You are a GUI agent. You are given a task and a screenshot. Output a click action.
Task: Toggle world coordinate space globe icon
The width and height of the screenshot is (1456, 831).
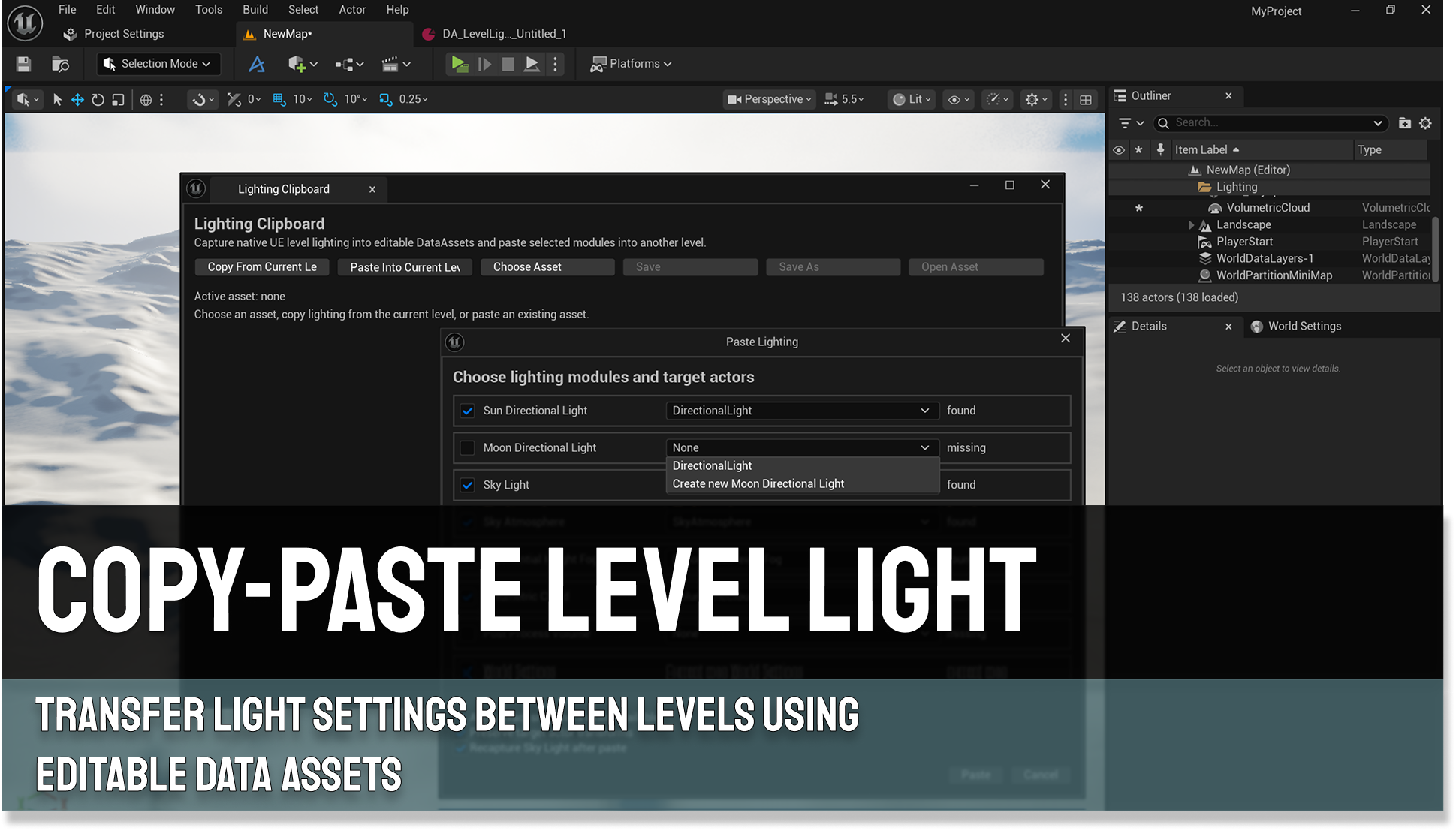146,99
